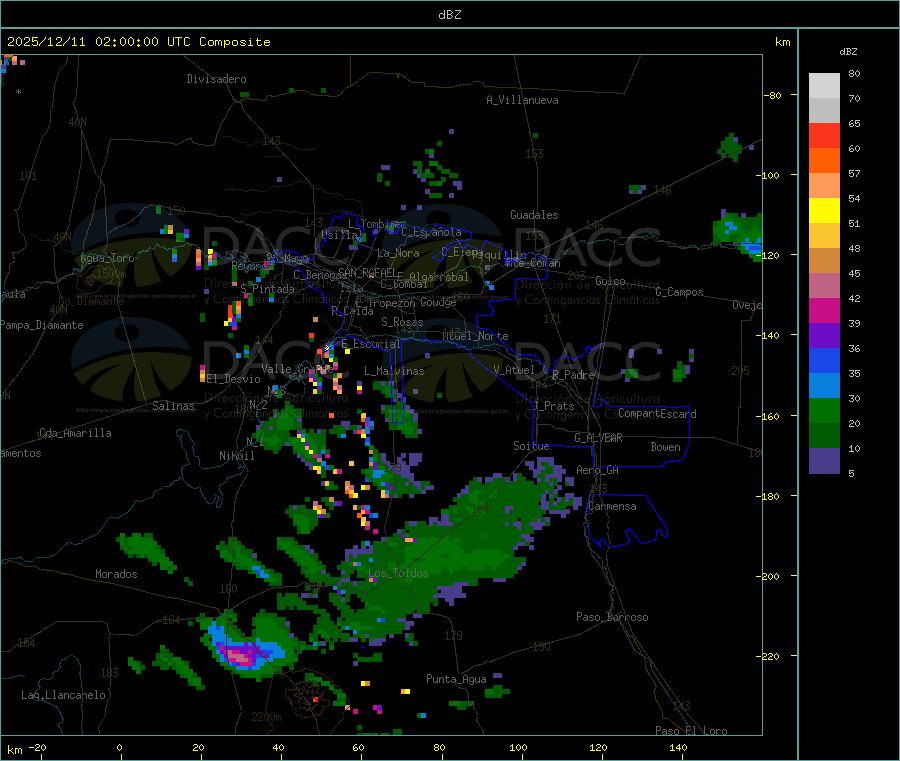Click the 'Divisadero' place label
Image resolution: width=900 pixels, height=761 pixels.
pos(216,79)
